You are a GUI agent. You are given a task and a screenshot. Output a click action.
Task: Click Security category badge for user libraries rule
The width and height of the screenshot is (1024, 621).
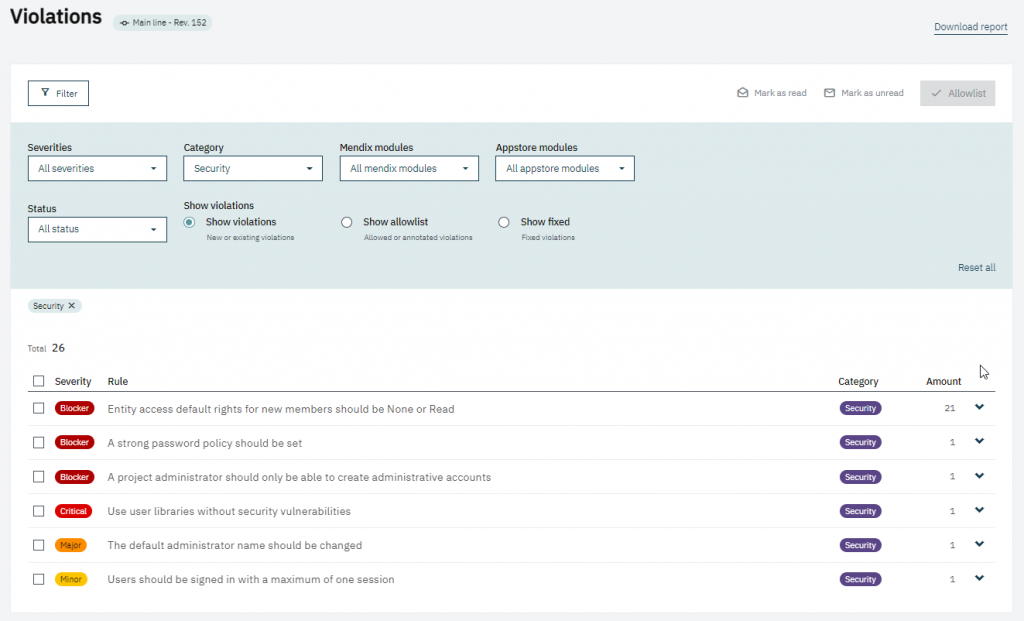click(x=860, y=511)
